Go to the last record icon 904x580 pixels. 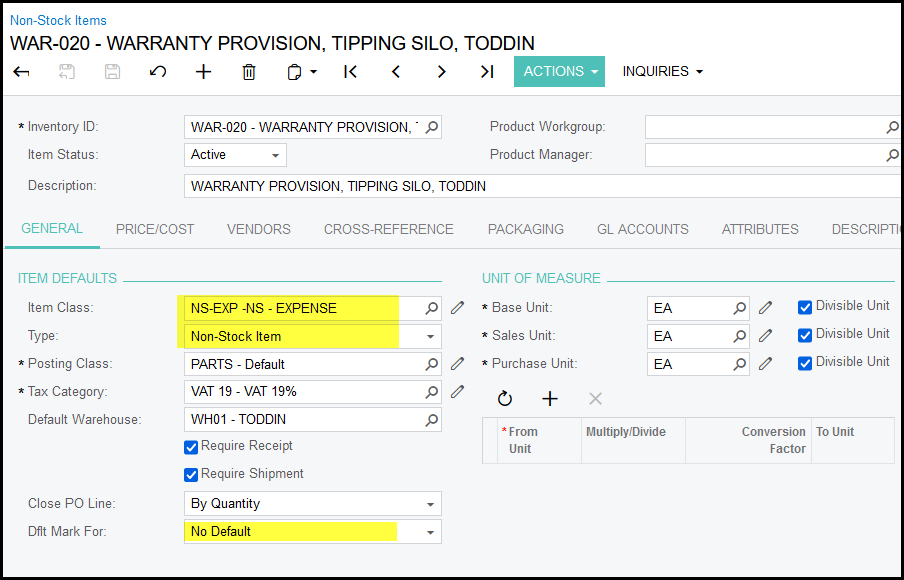click(x=487, y=72)
